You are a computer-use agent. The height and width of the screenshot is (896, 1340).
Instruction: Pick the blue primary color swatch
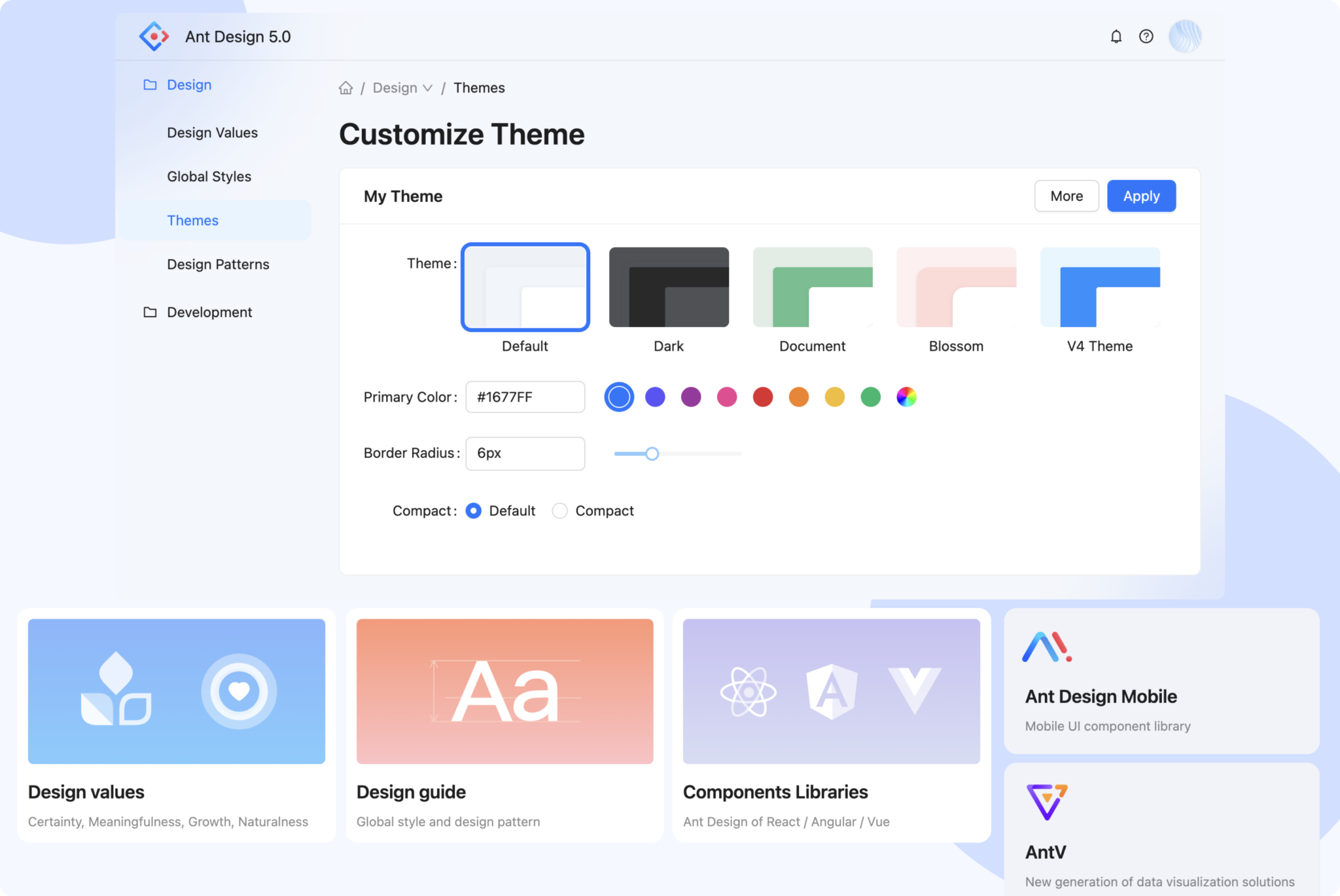(619, 397)
